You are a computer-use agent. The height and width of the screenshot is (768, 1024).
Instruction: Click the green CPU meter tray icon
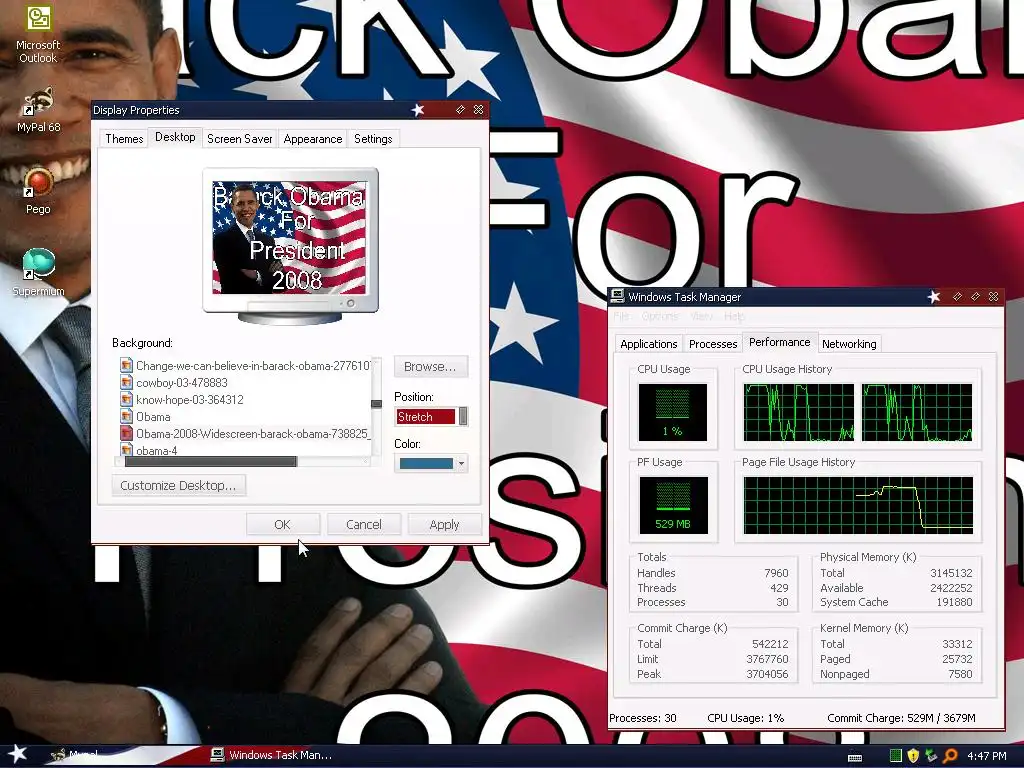click(x=895, y=756)
